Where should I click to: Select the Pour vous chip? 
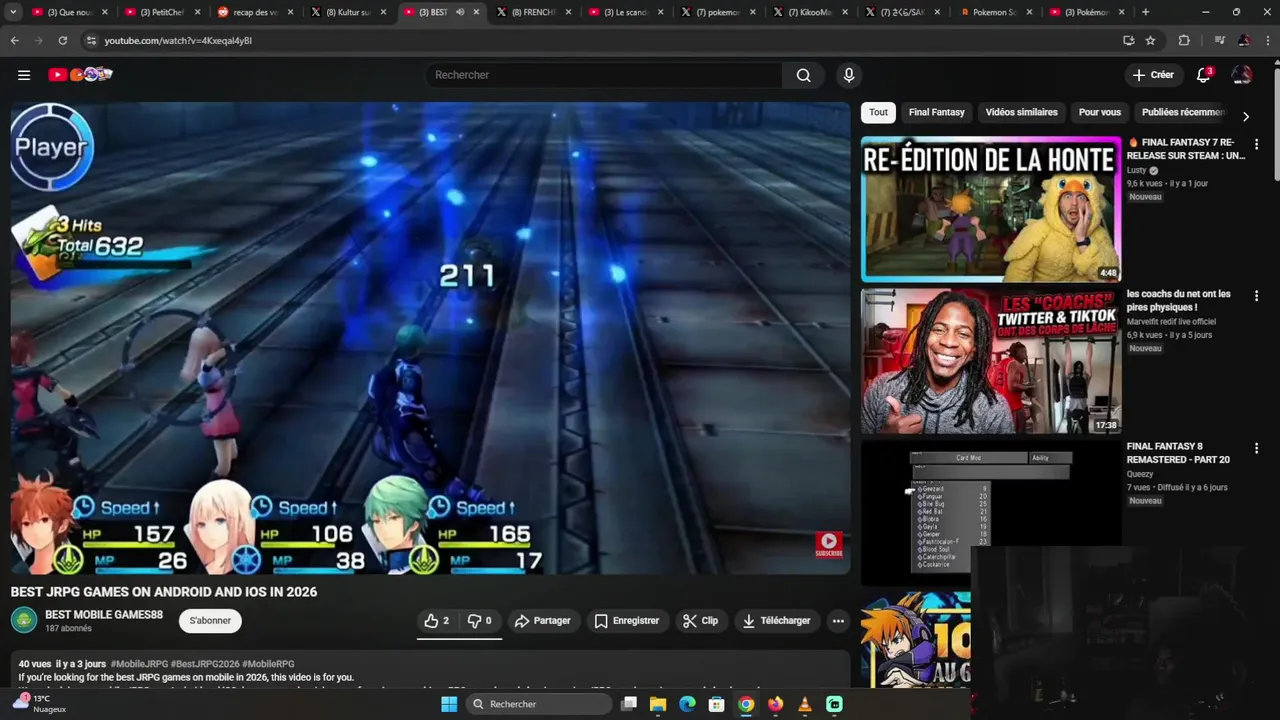(x=1099, y=112)
